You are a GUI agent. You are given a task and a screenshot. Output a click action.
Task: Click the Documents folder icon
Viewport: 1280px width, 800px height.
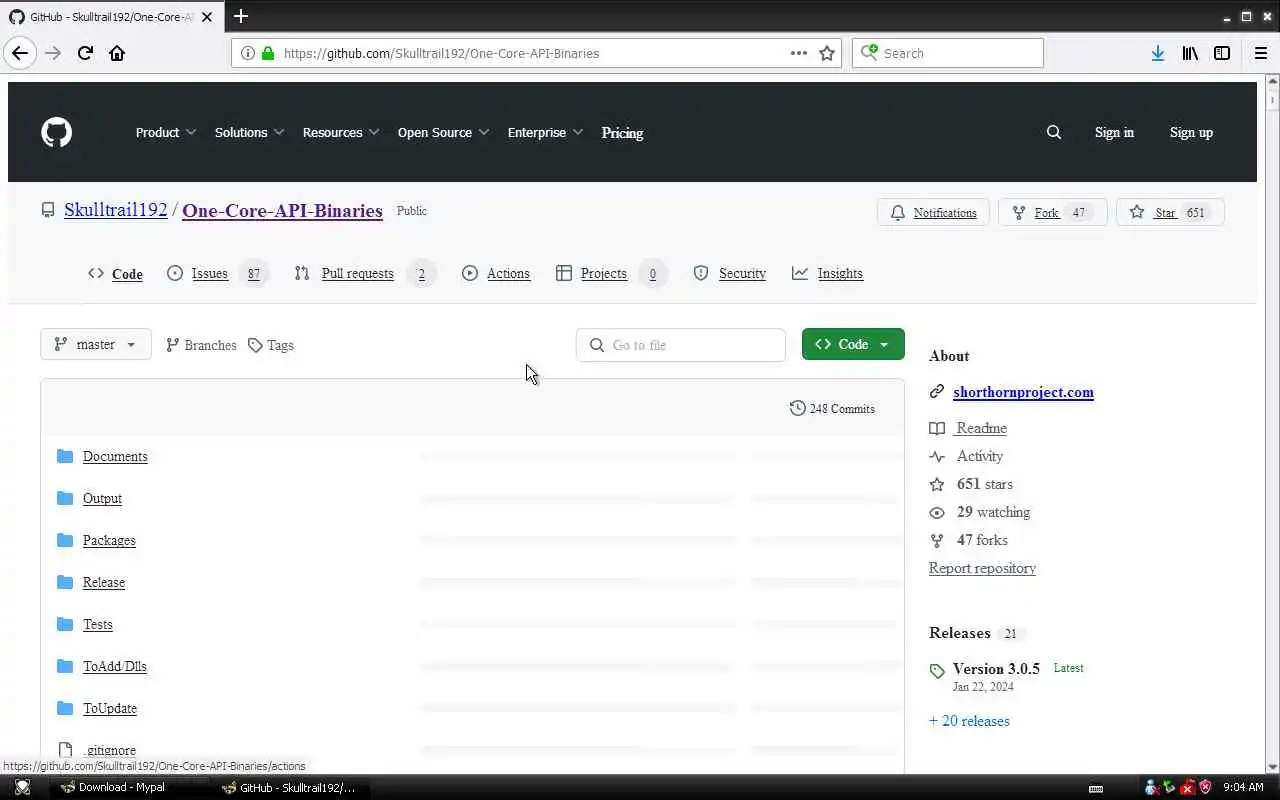65,456
